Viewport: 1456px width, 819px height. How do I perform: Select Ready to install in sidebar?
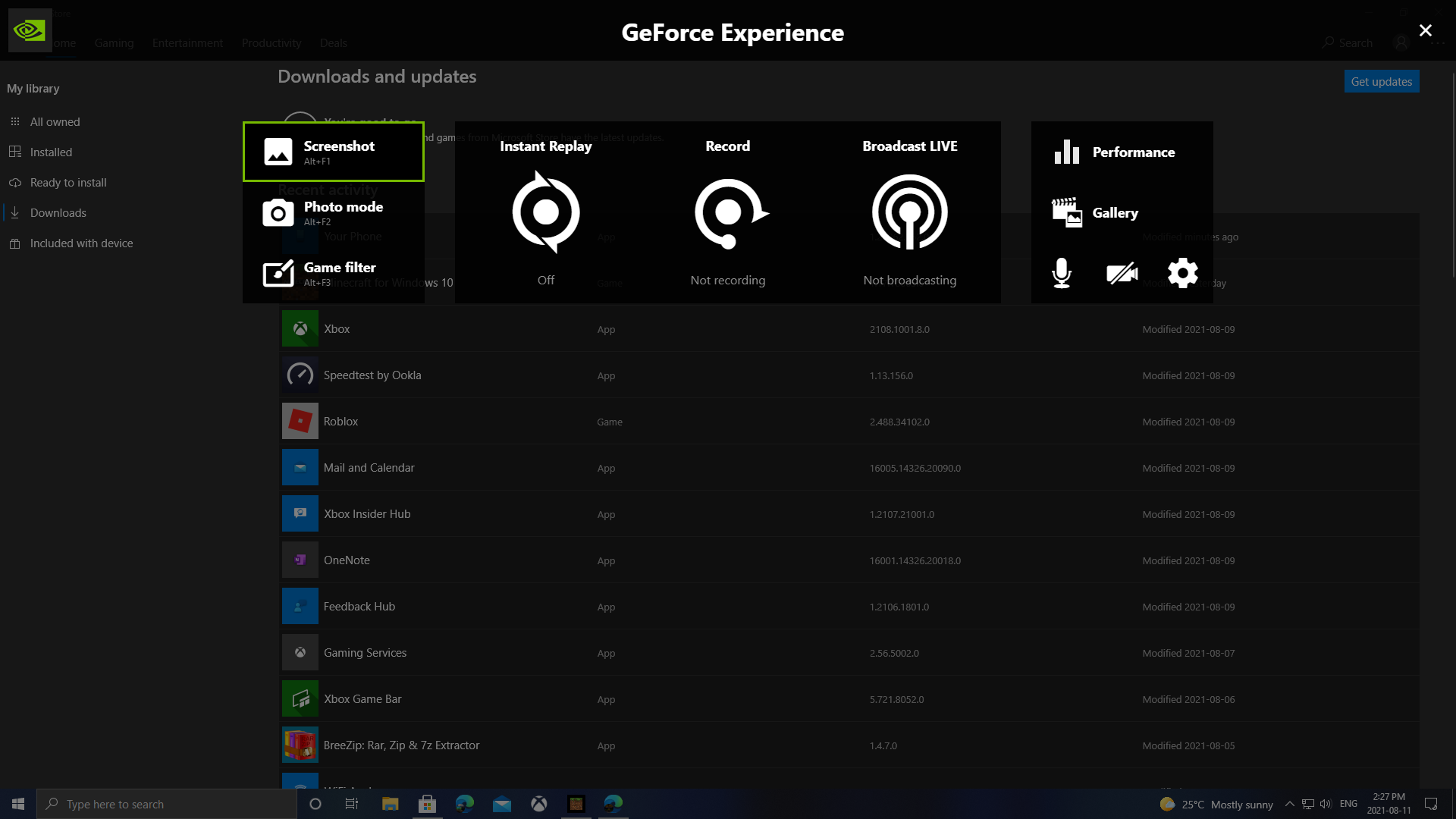click(x=68, y=183)
